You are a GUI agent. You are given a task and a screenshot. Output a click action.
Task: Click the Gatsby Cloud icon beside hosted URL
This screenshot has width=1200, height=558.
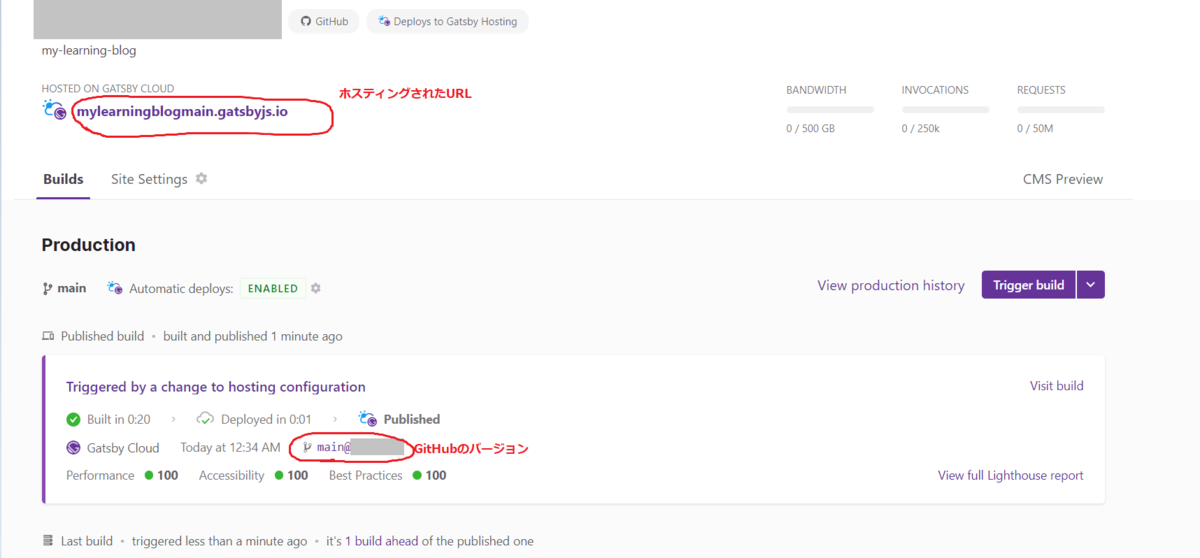pyautogui.click(x=55, y=110)
